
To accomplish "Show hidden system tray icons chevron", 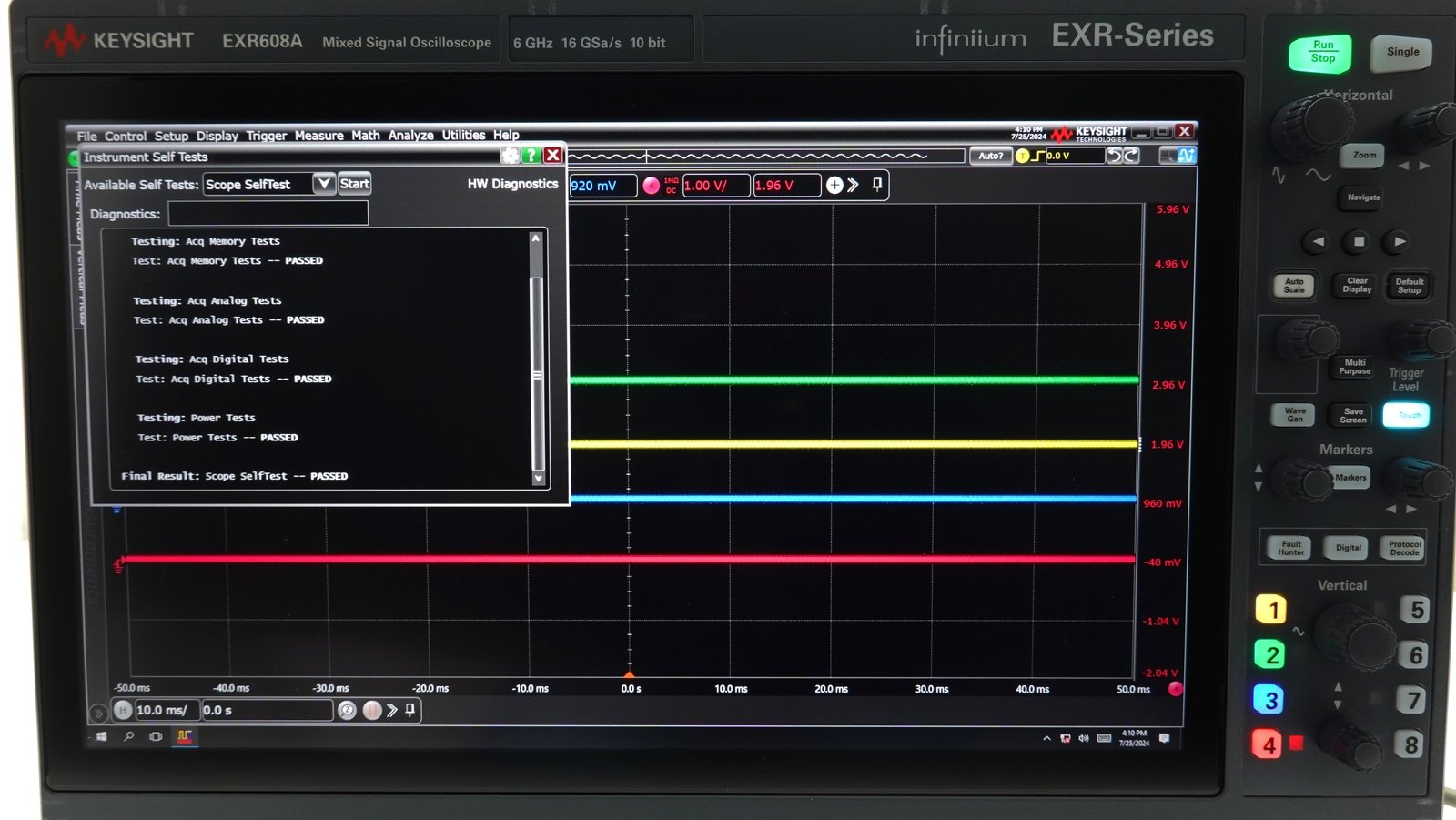I will pos(1046,738).
